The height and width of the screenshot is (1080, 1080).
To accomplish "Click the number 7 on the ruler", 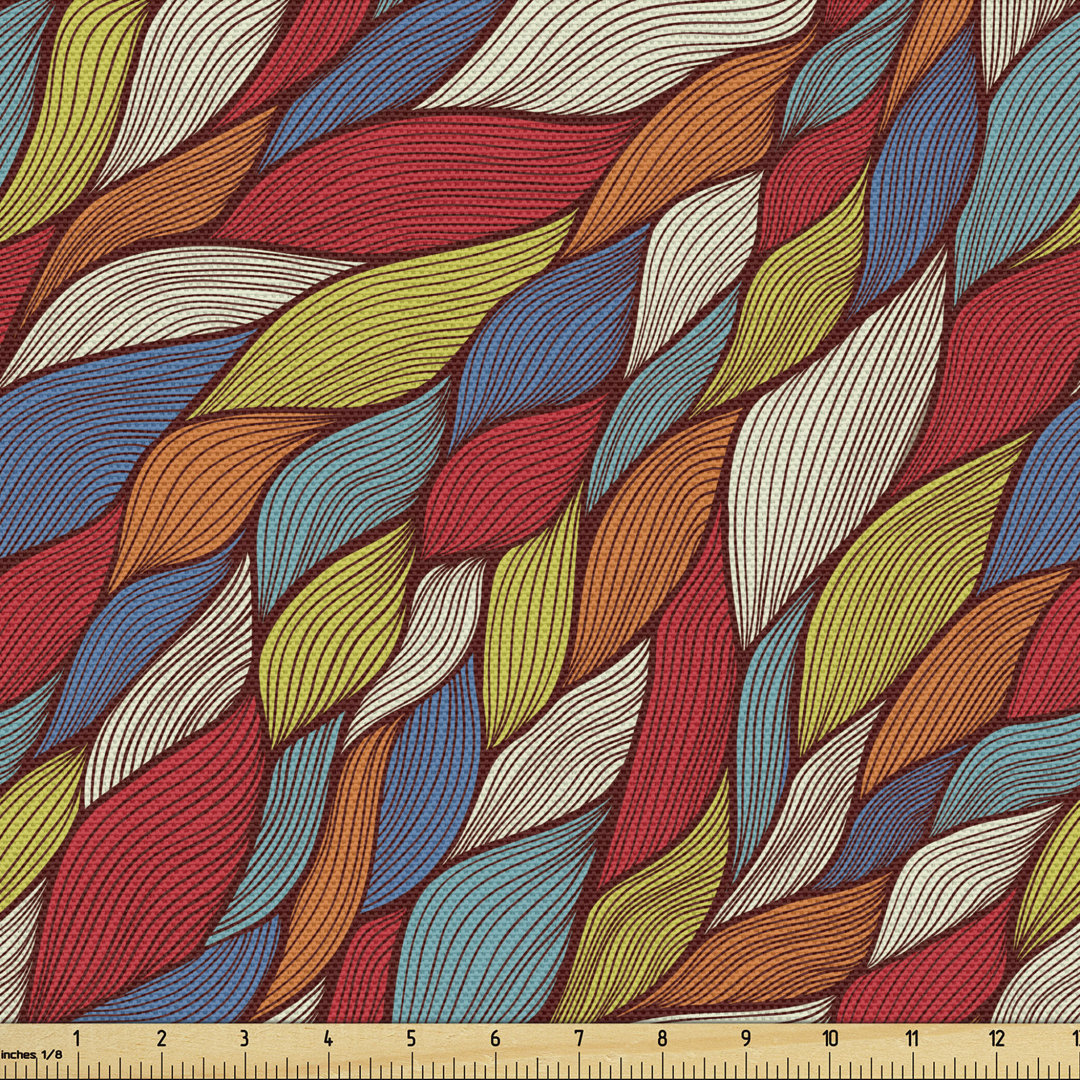I will tap(579, 1039).
